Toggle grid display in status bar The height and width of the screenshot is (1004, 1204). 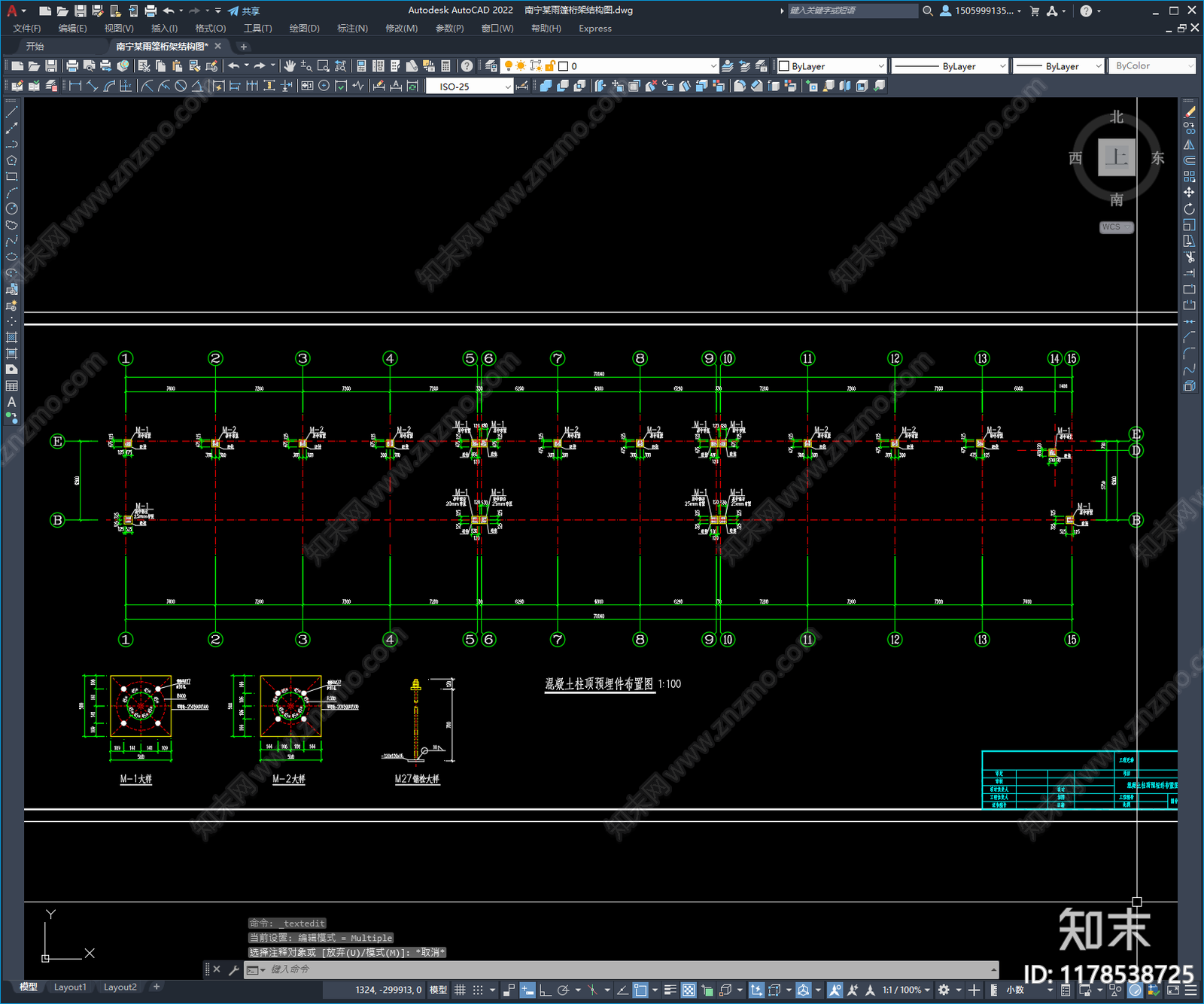460,990
